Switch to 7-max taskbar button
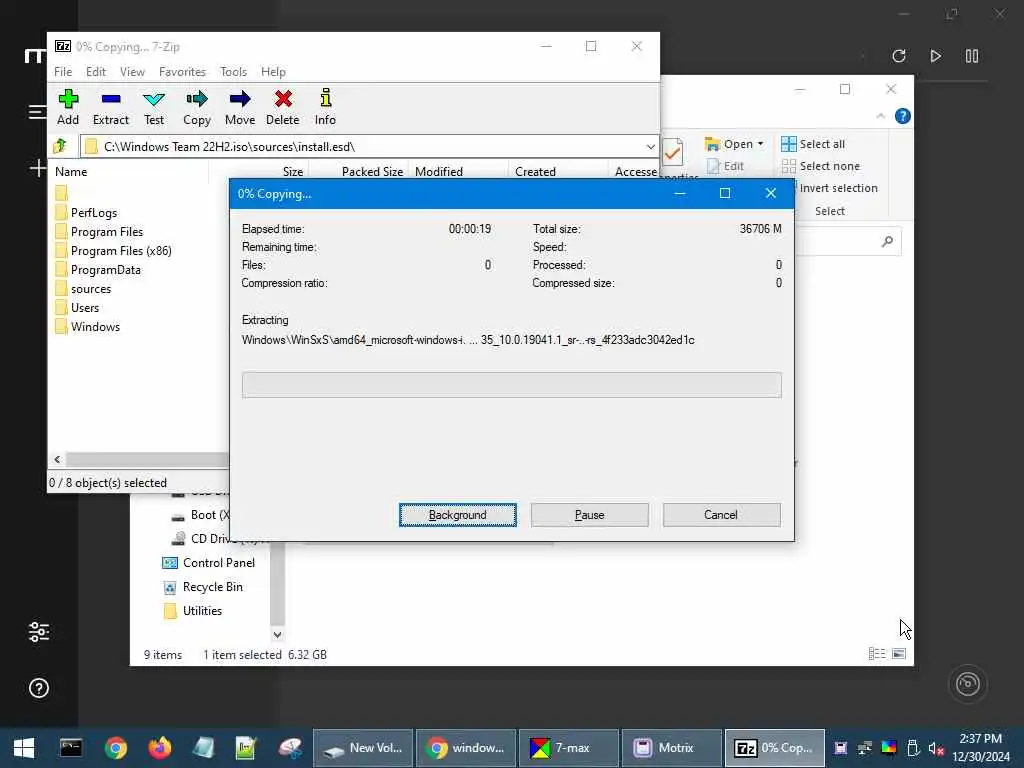 (568, 748)
